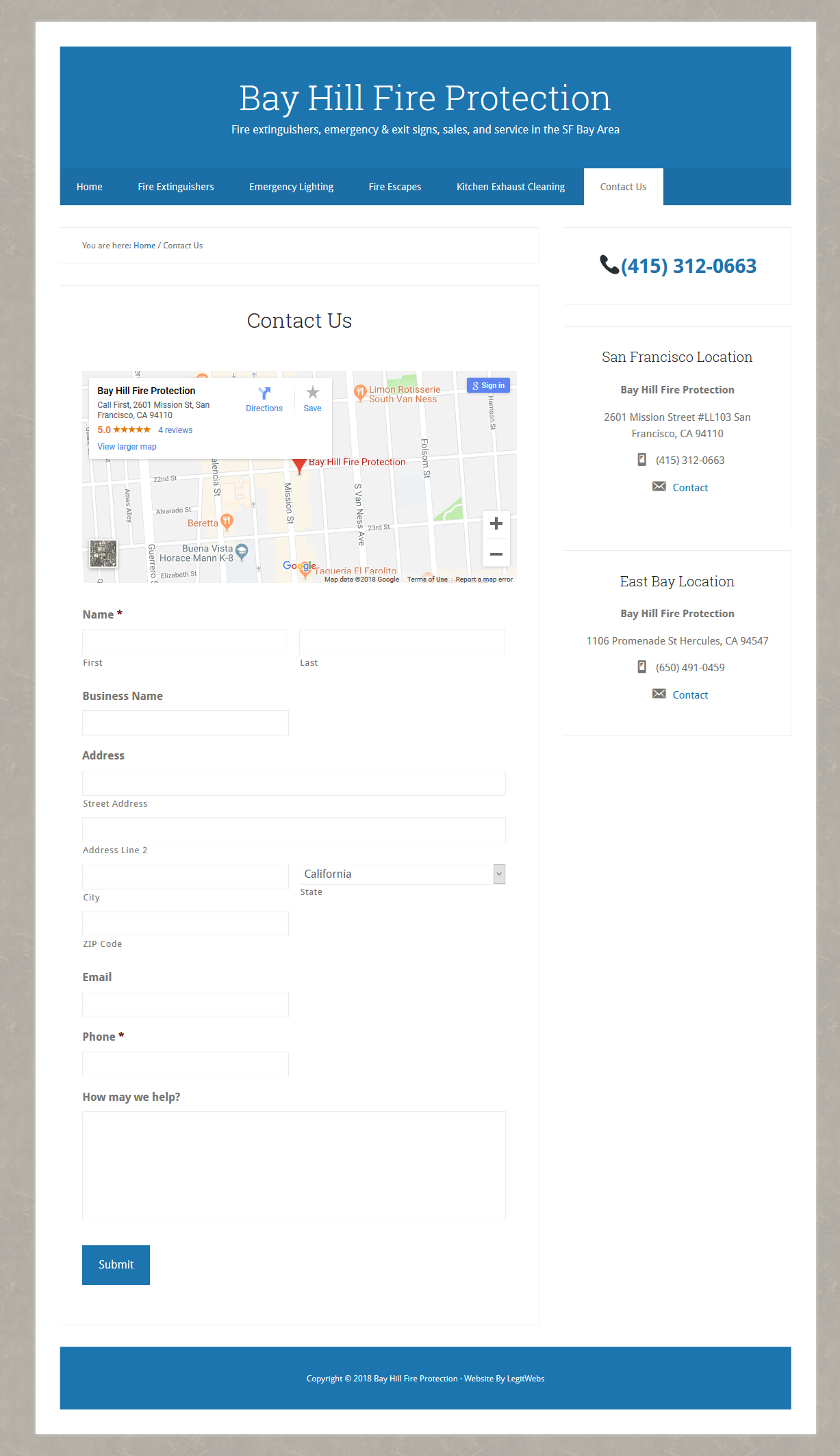Focus the City field
Viewport: 840px width, 1456px height.
[x=185, y=876]
